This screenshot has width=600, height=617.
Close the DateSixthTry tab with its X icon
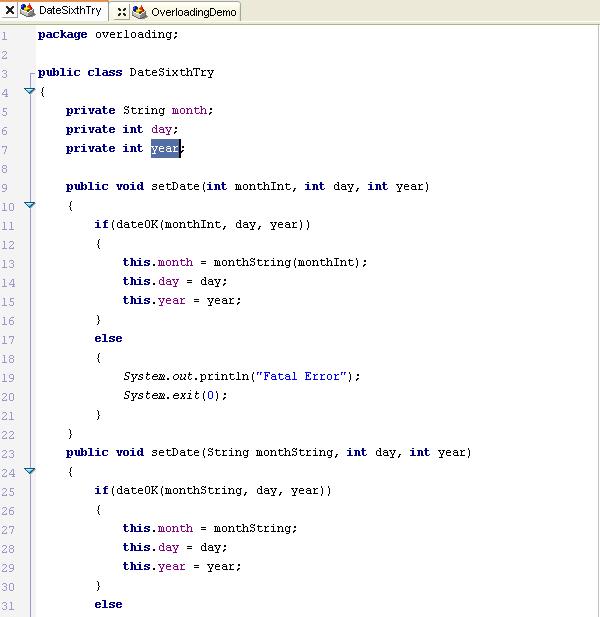pos(10,10)
